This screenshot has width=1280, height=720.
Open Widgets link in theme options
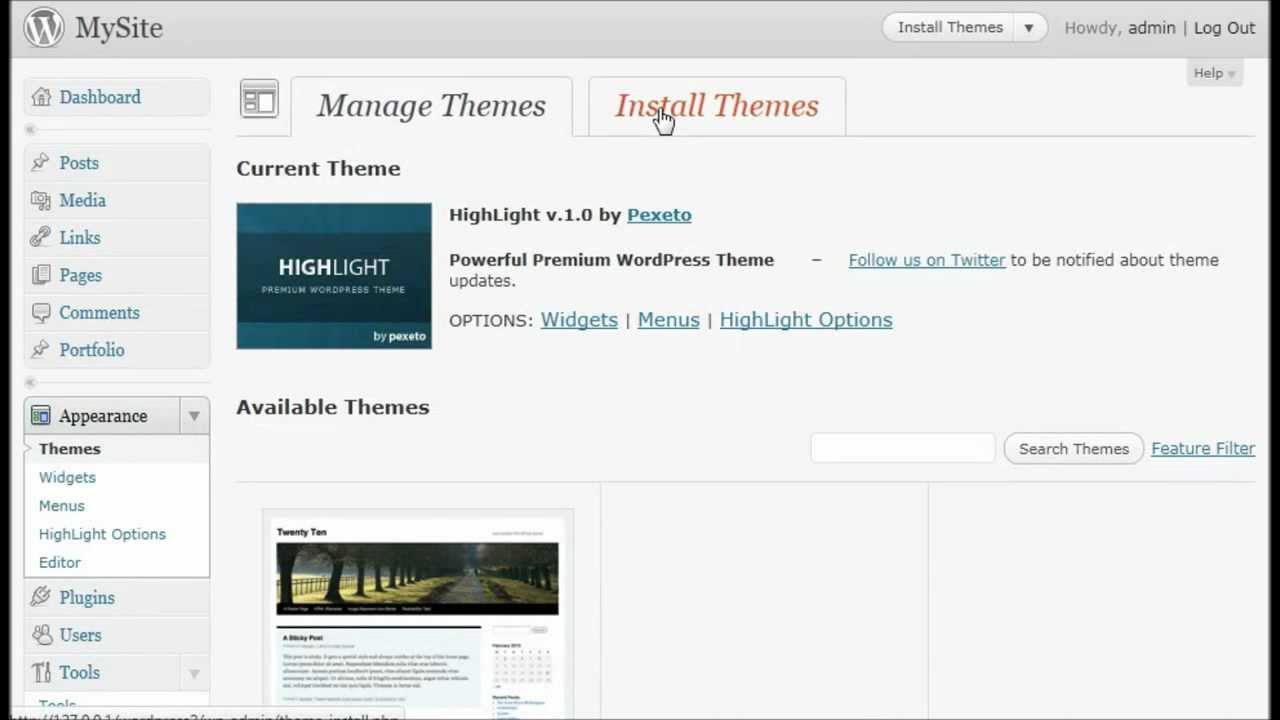[x=579, y=320]
